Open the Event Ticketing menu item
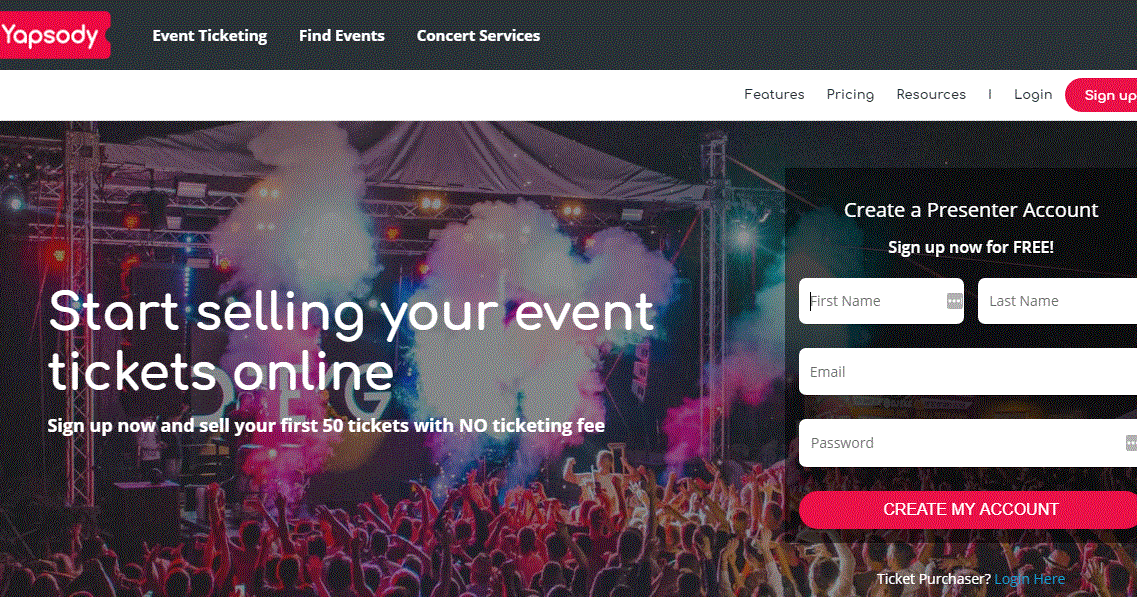Viewport: 1137px width, 597px height. tap(210, 36)
